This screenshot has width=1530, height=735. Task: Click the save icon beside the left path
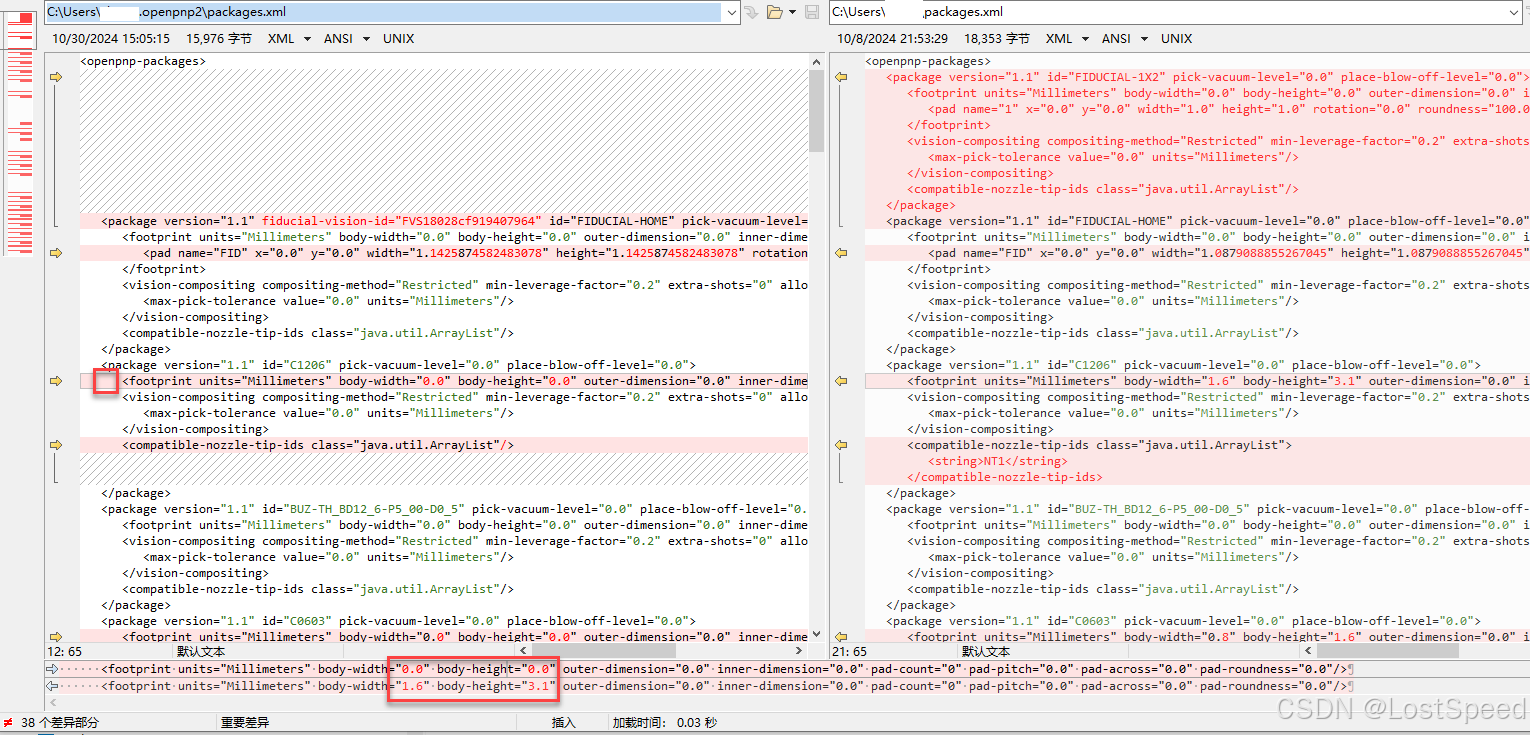812,12
